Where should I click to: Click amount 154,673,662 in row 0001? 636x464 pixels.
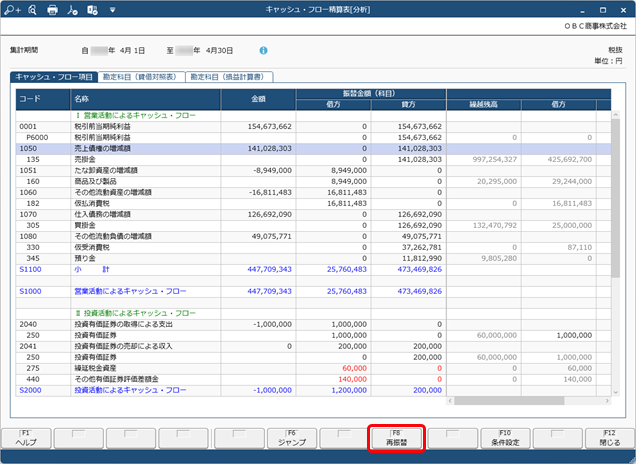point(270,127)
